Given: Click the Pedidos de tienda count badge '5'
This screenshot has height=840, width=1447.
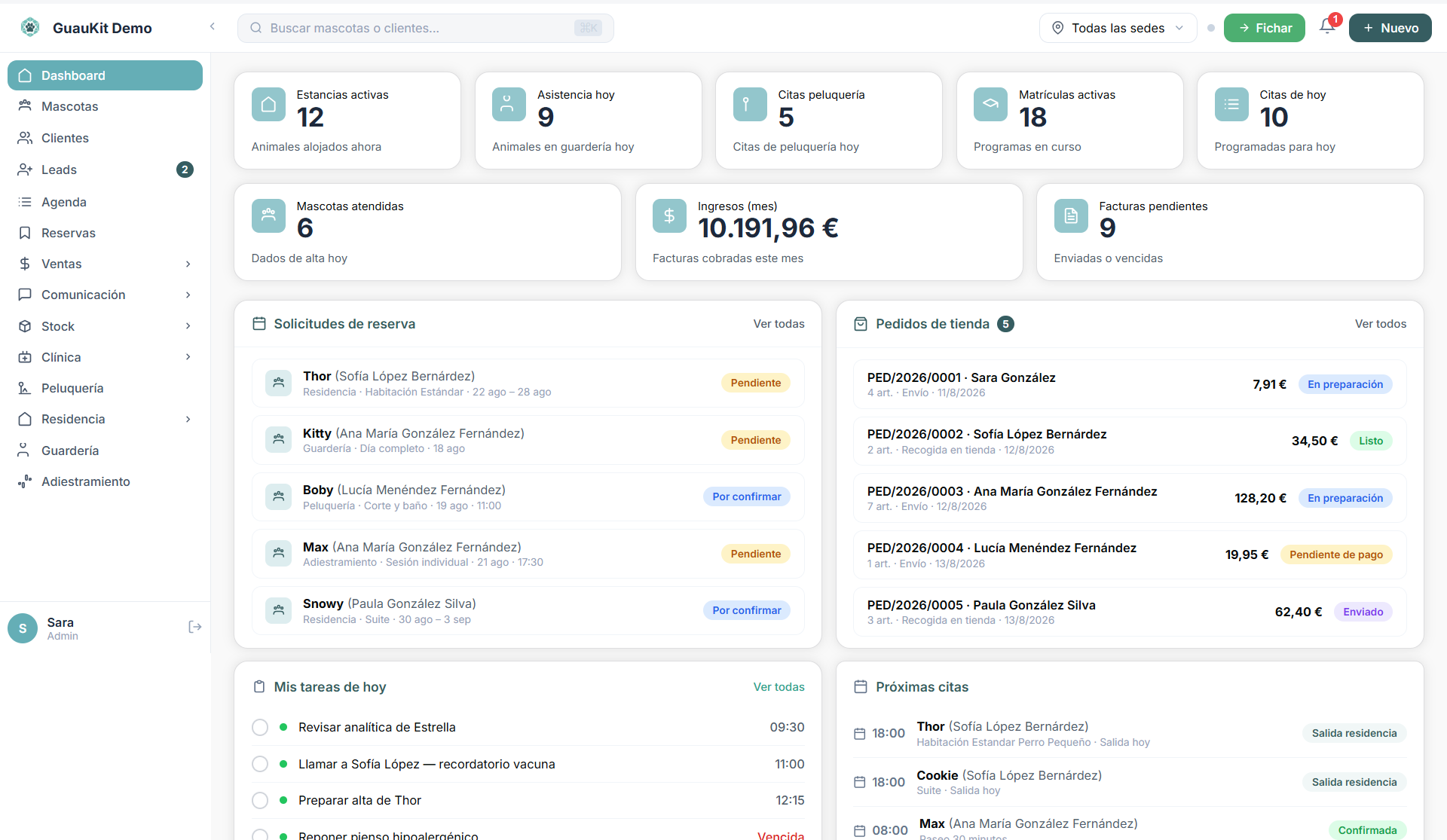Looking at the screenshot, I should 1005,324.
